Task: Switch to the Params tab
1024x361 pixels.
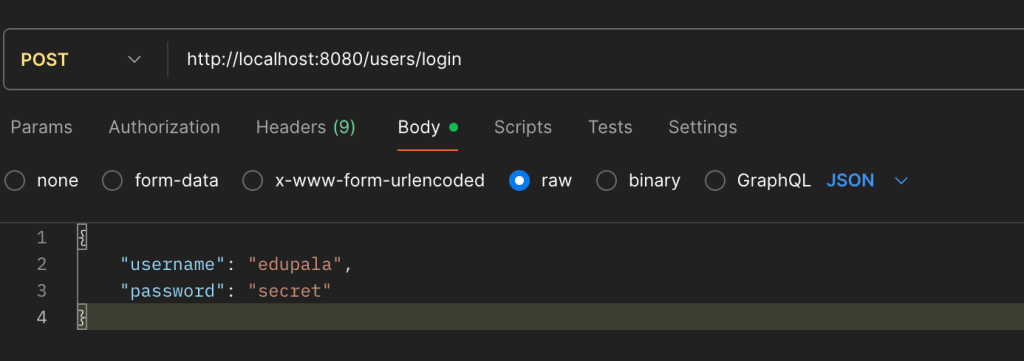Action: (42, 127)
